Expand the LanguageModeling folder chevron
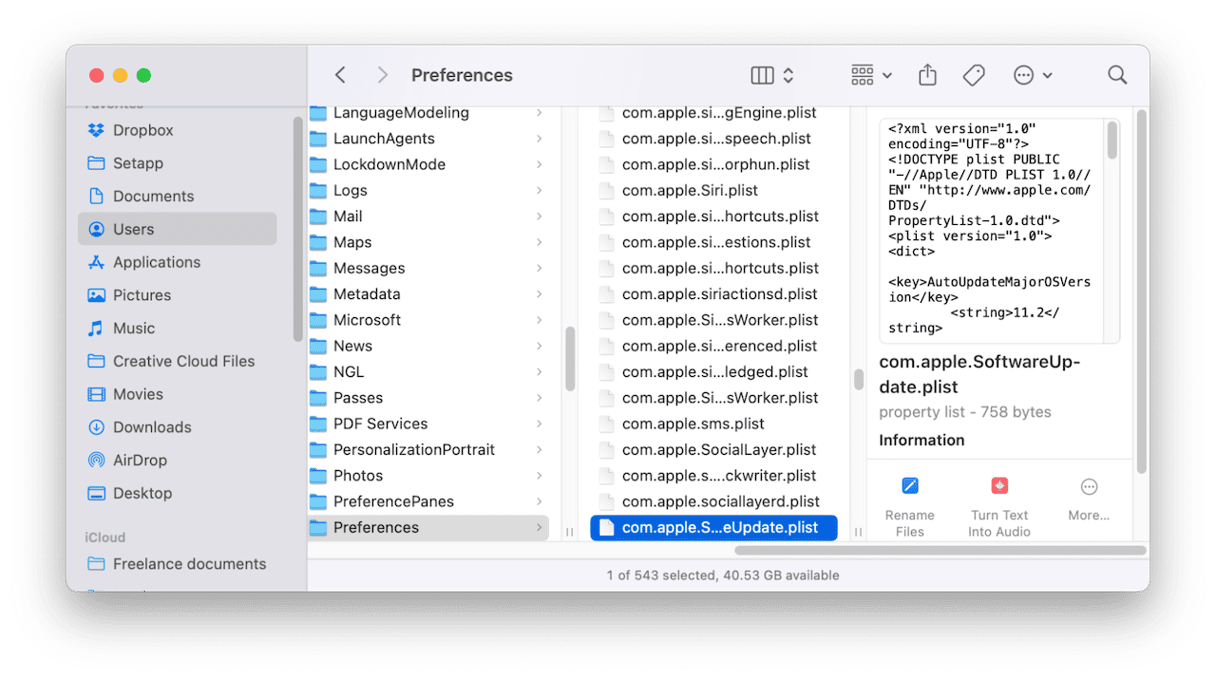 (x=539, y=113)
